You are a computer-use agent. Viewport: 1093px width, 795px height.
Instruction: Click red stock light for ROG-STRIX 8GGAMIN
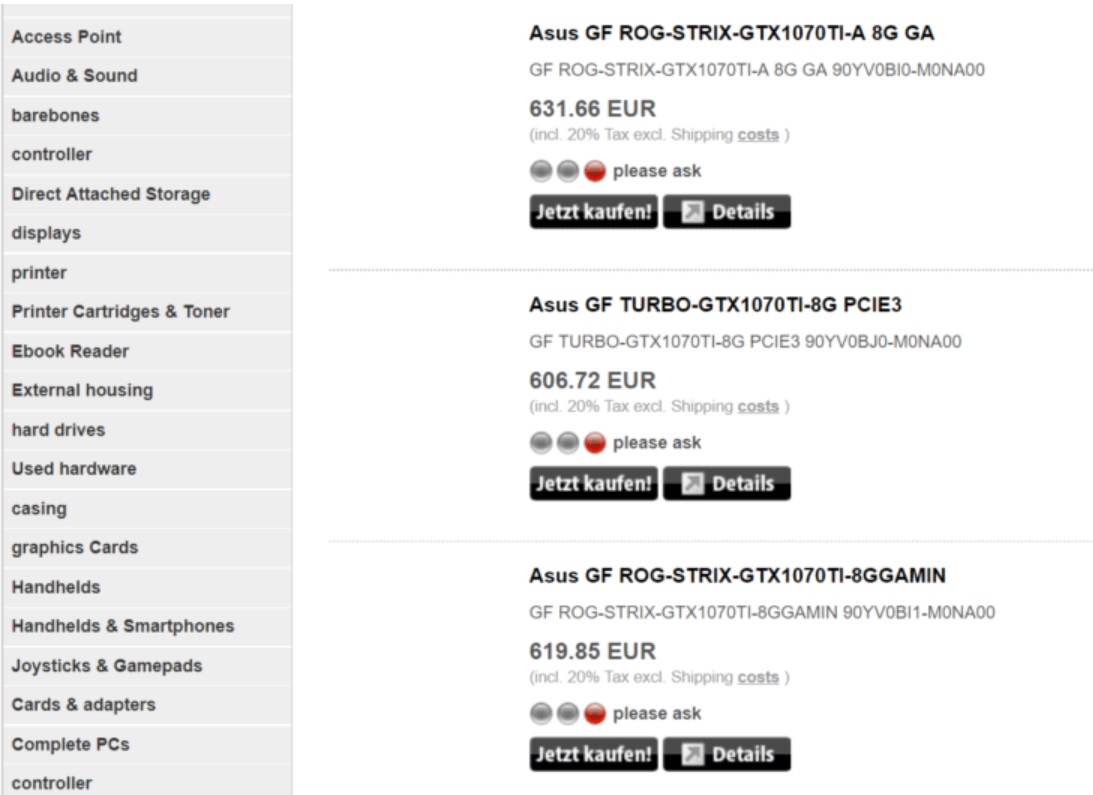click(595, 713)
